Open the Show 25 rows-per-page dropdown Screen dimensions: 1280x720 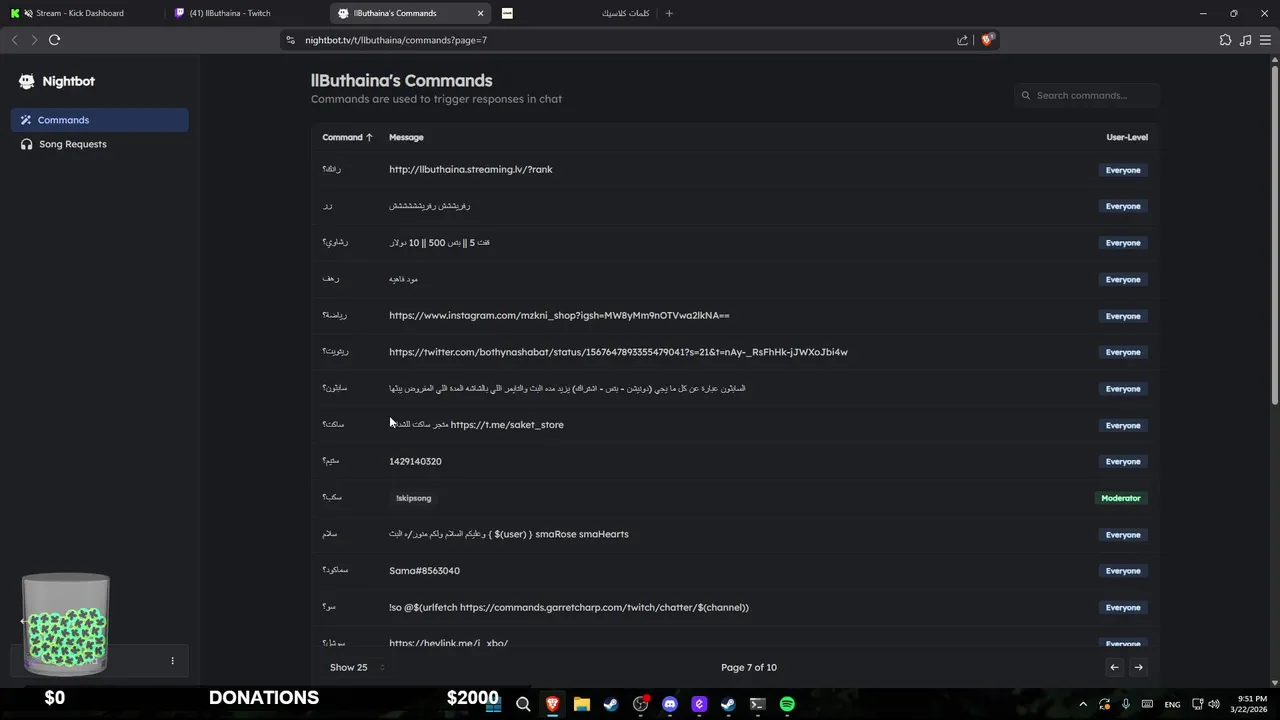pos(357,667)
